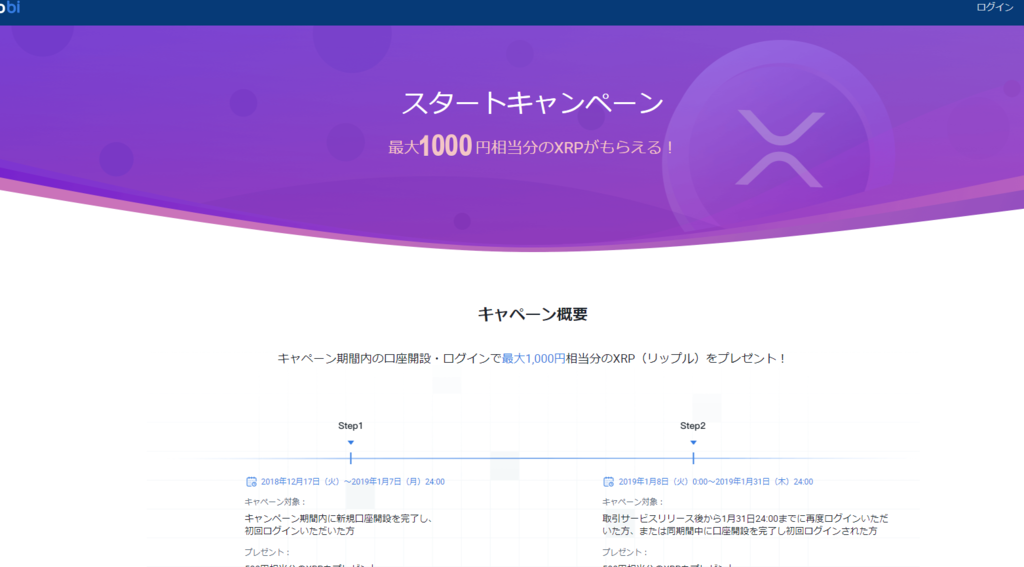Click the 最大1000円相当分のXRPがもらえる subtitle

pyautogui.click(x=531, y=146)
